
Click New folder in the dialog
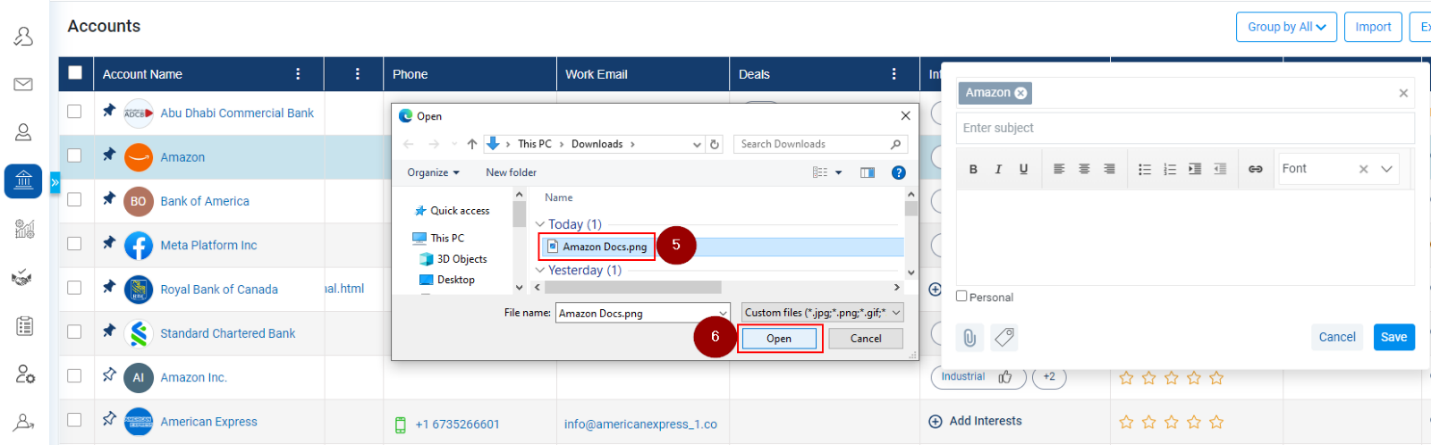coord(511,172)
